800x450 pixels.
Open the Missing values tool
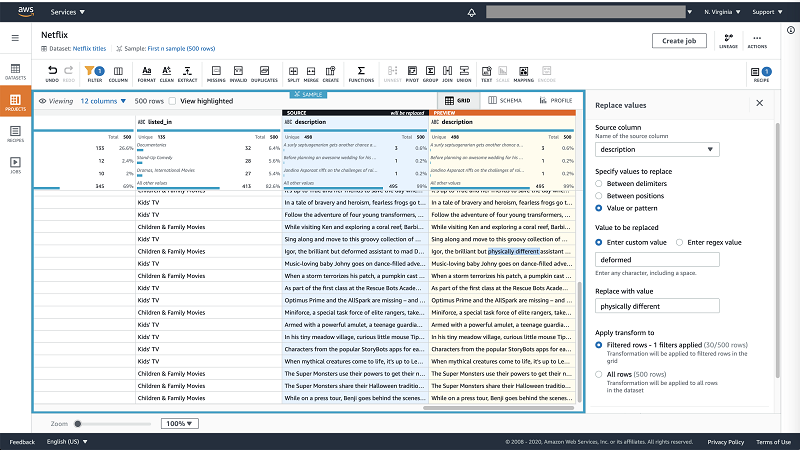216,73
